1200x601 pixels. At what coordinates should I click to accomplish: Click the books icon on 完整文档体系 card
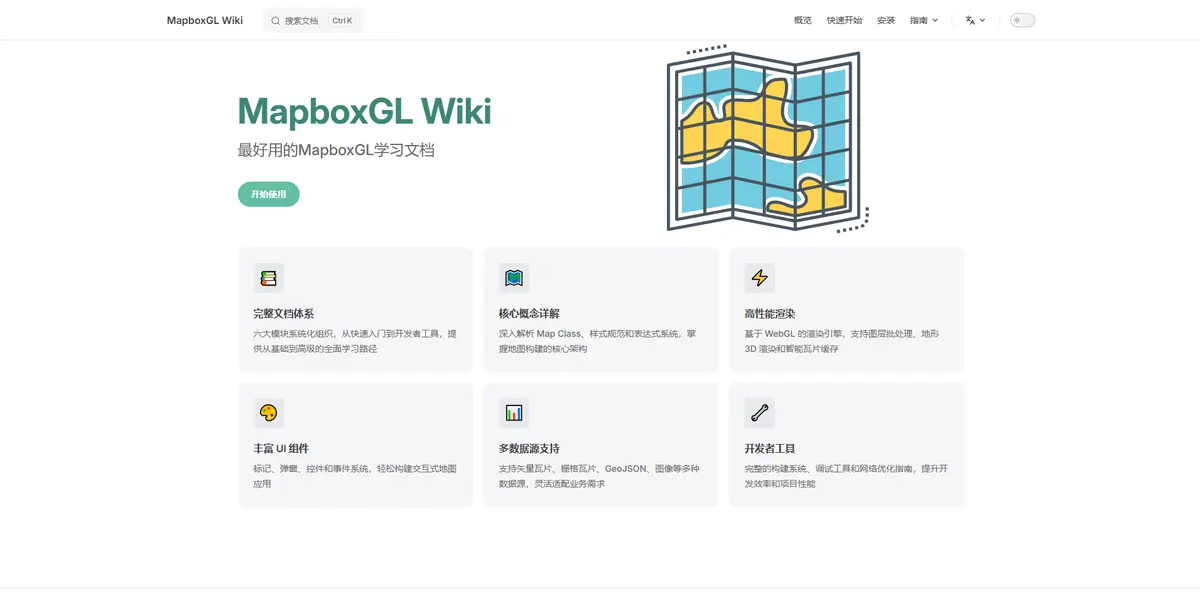pos(268,278)
